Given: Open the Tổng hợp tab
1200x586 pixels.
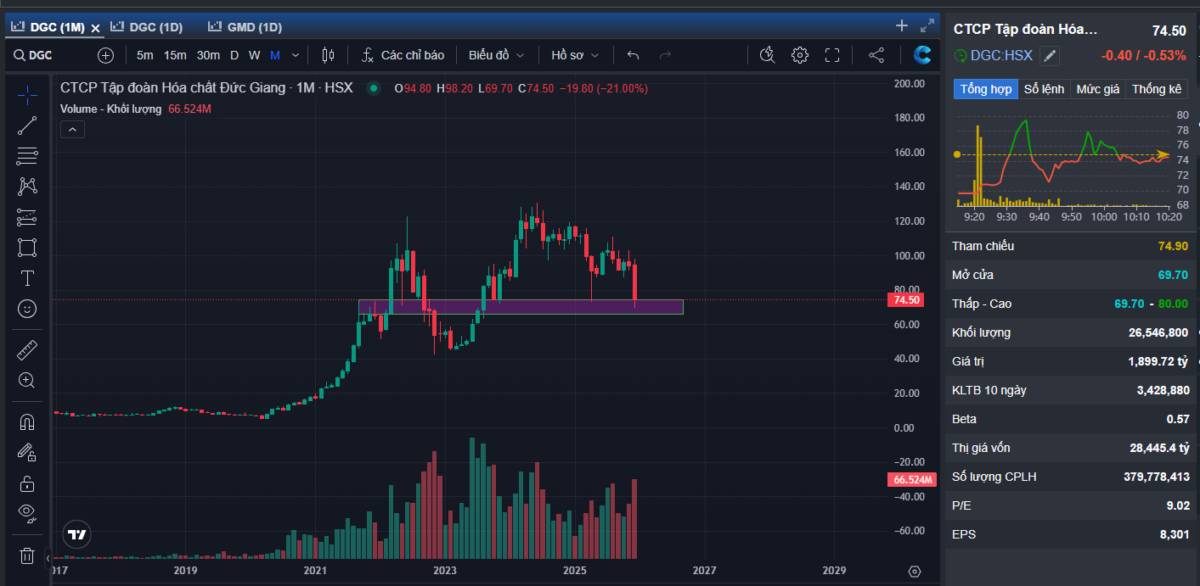Looking at the screenshot, I should coord(986,89).
